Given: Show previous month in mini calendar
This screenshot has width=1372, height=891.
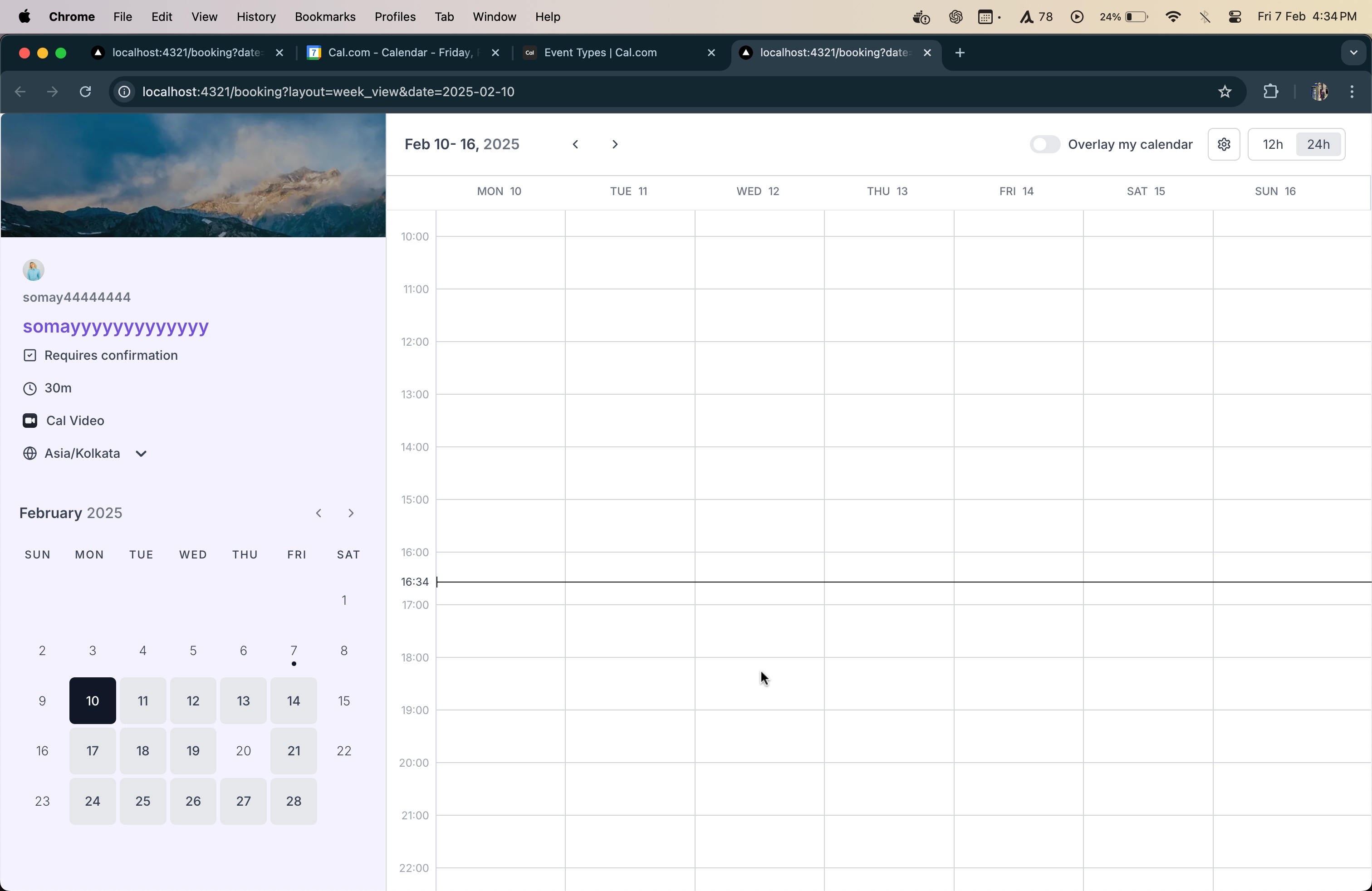Looking at the screenshot, I should [x=319, y=513].
